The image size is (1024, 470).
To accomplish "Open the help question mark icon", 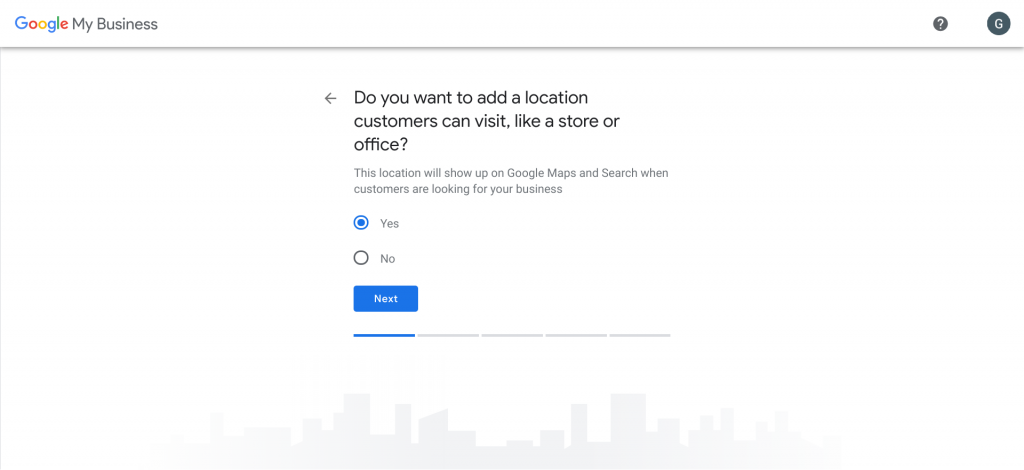I will [x=940, y=24].
